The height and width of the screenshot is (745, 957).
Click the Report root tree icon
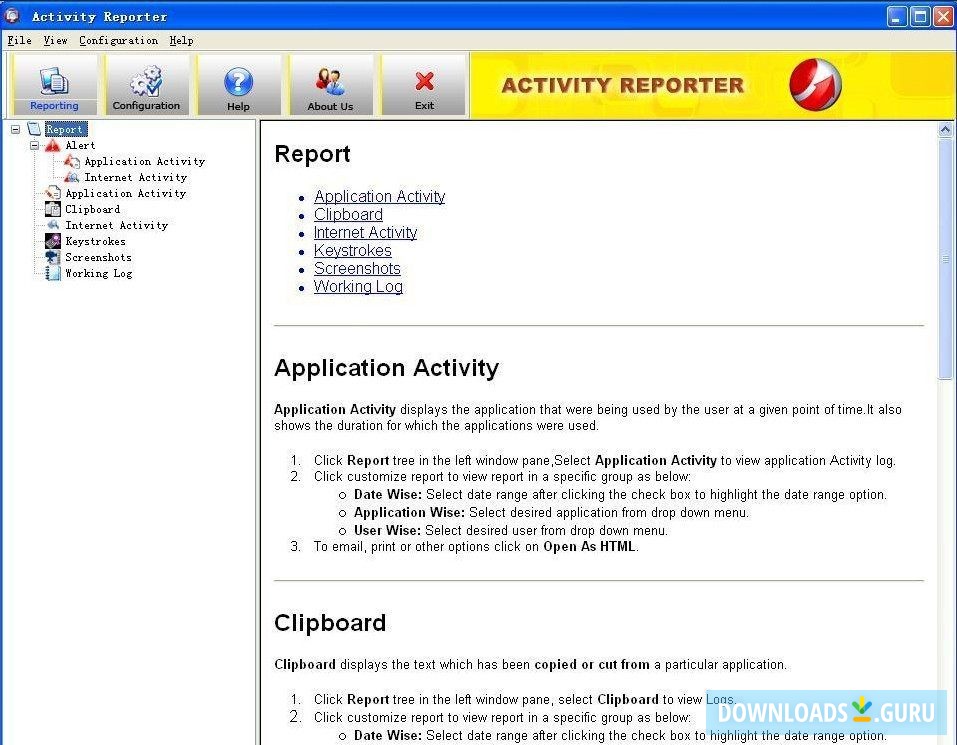coord(34,129)
